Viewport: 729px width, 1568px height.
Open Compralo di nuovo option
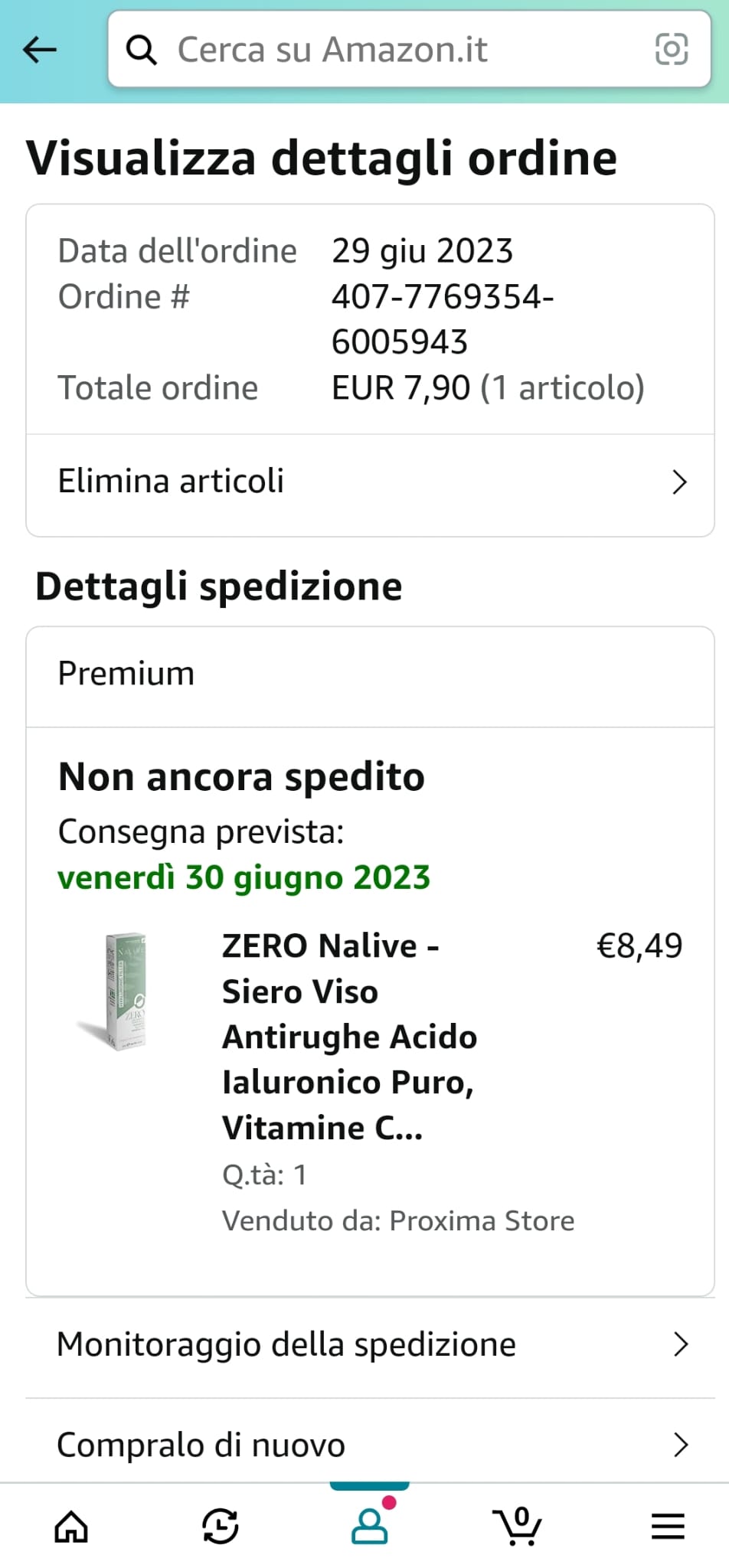tap(371, 1445)
